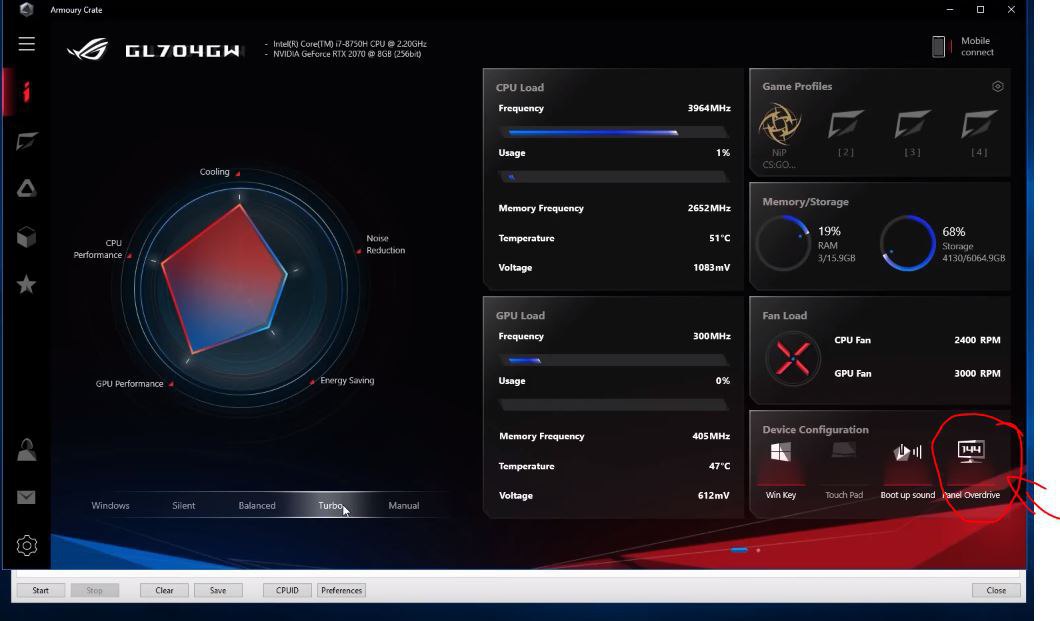1060x621 pixels.
Task: Go to second page indicator dot
Action: pos(758,550)
